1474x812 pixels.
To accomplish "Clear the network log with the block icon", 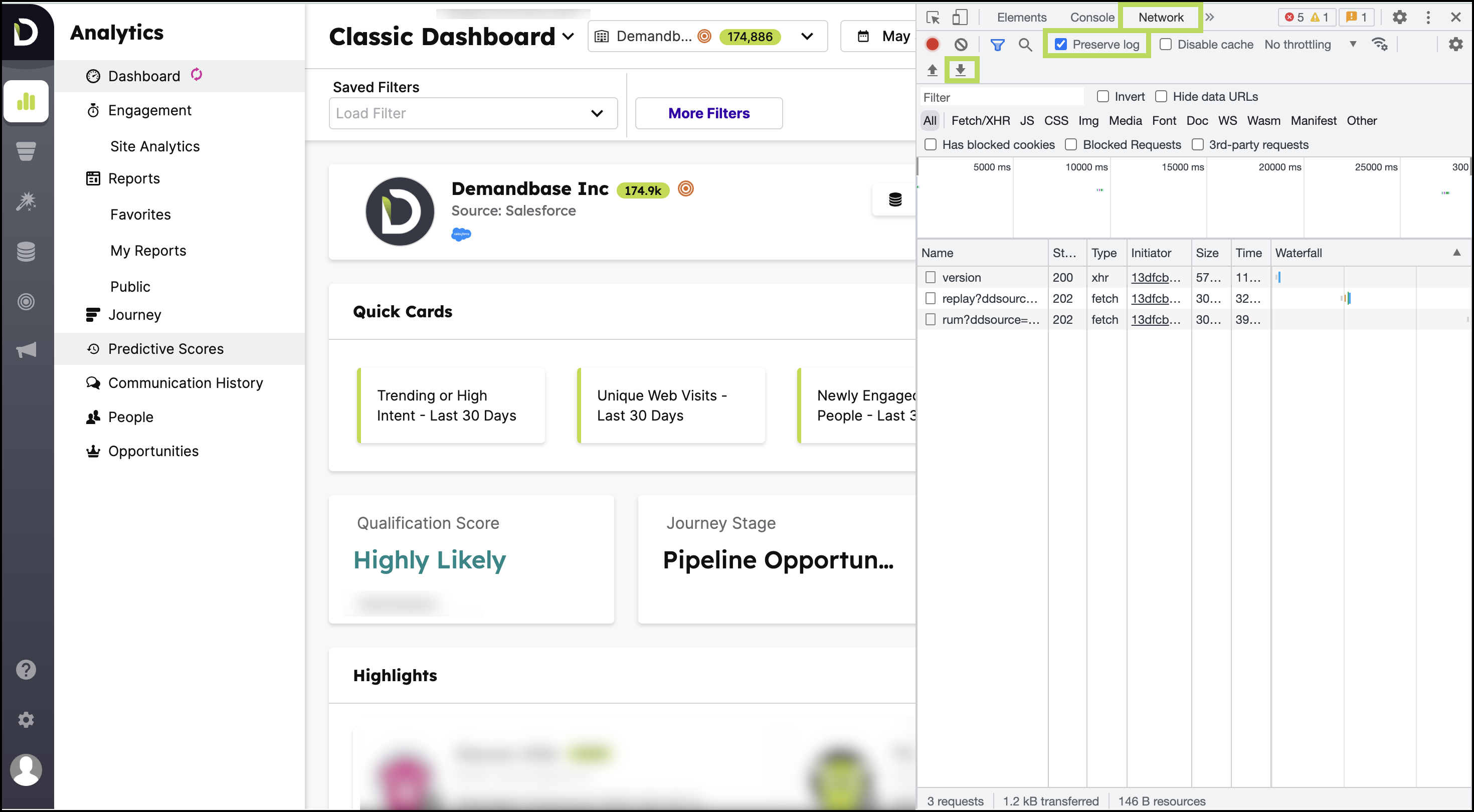I will tap(961, 44).
